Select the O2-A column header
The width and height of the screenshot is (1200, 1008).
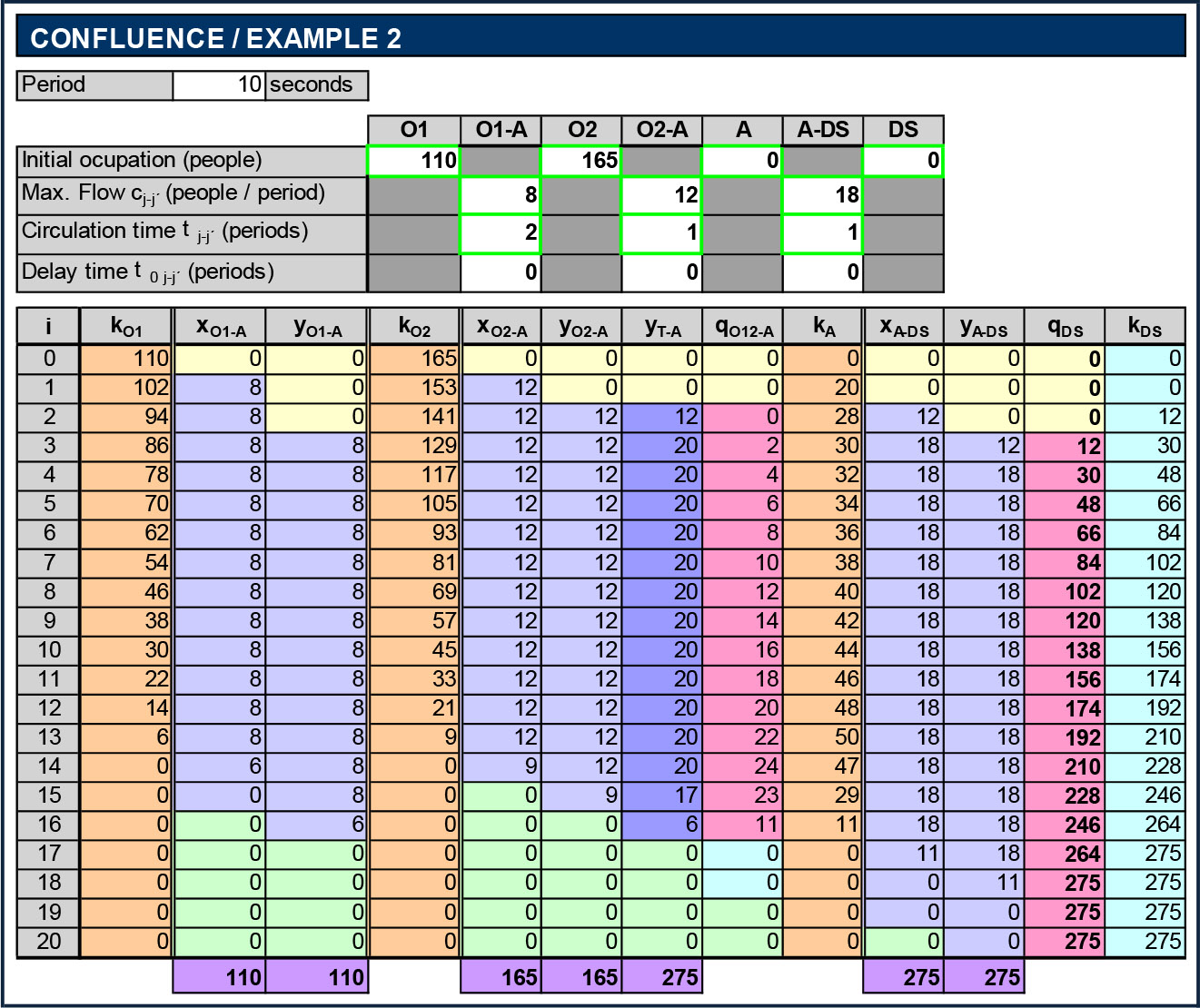pyautogui.click(x=661, y=130)
